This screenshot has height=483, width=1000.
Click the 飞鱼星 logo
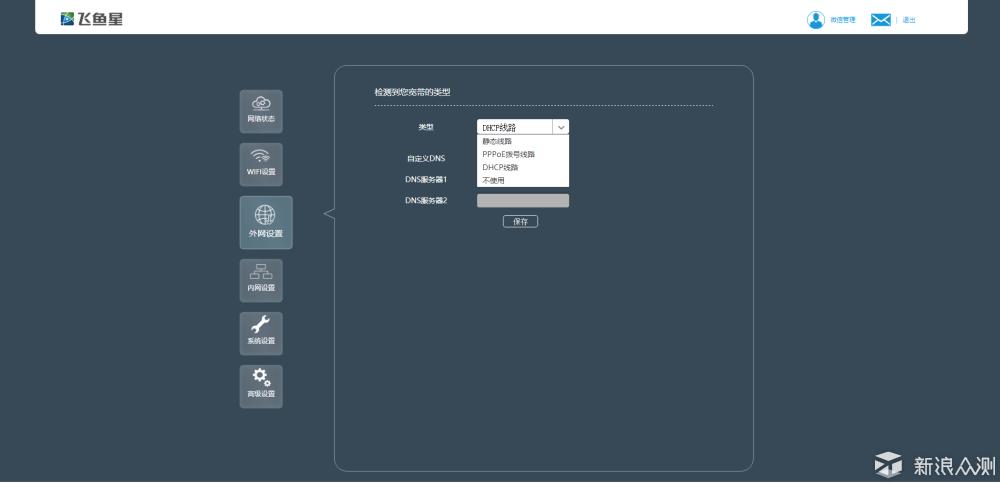click(92, 19)
